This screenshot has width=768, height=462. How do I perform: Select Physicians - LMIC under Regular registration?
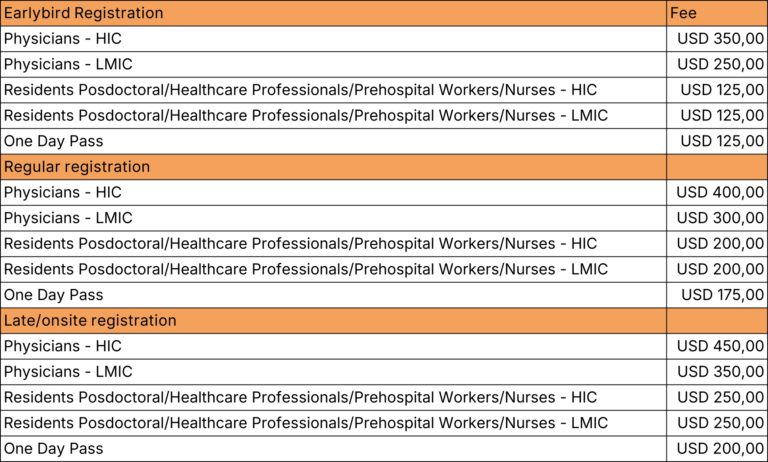(x=68, y=218)
